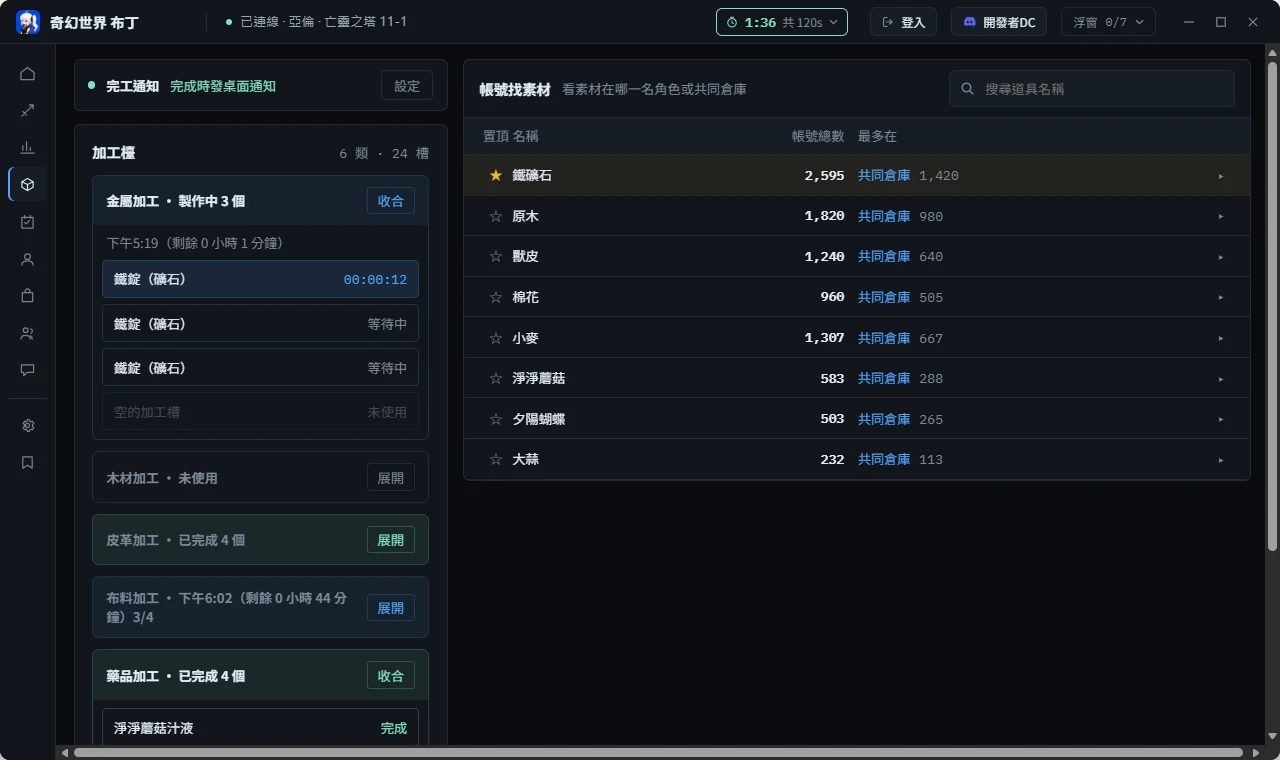Expand the 獸皮 row arrow
The image size is (1280, 760).
1221,257
